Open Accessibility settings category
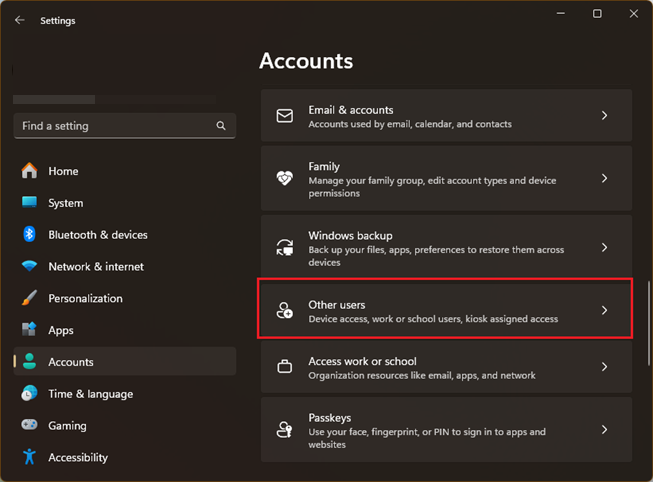 (125, 457)
